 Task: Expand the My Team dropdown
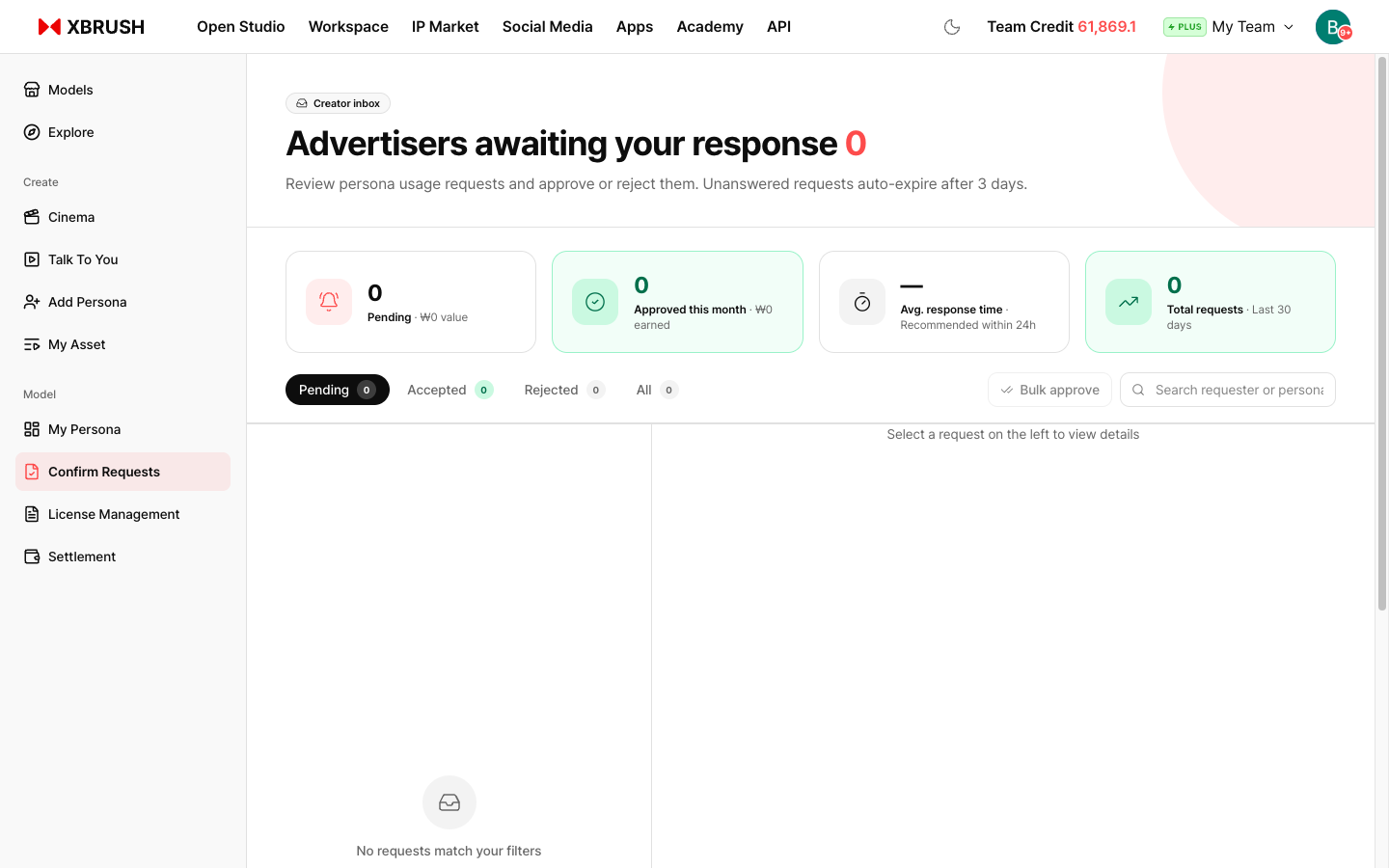pyautogui.click(x=1253, y=27)
